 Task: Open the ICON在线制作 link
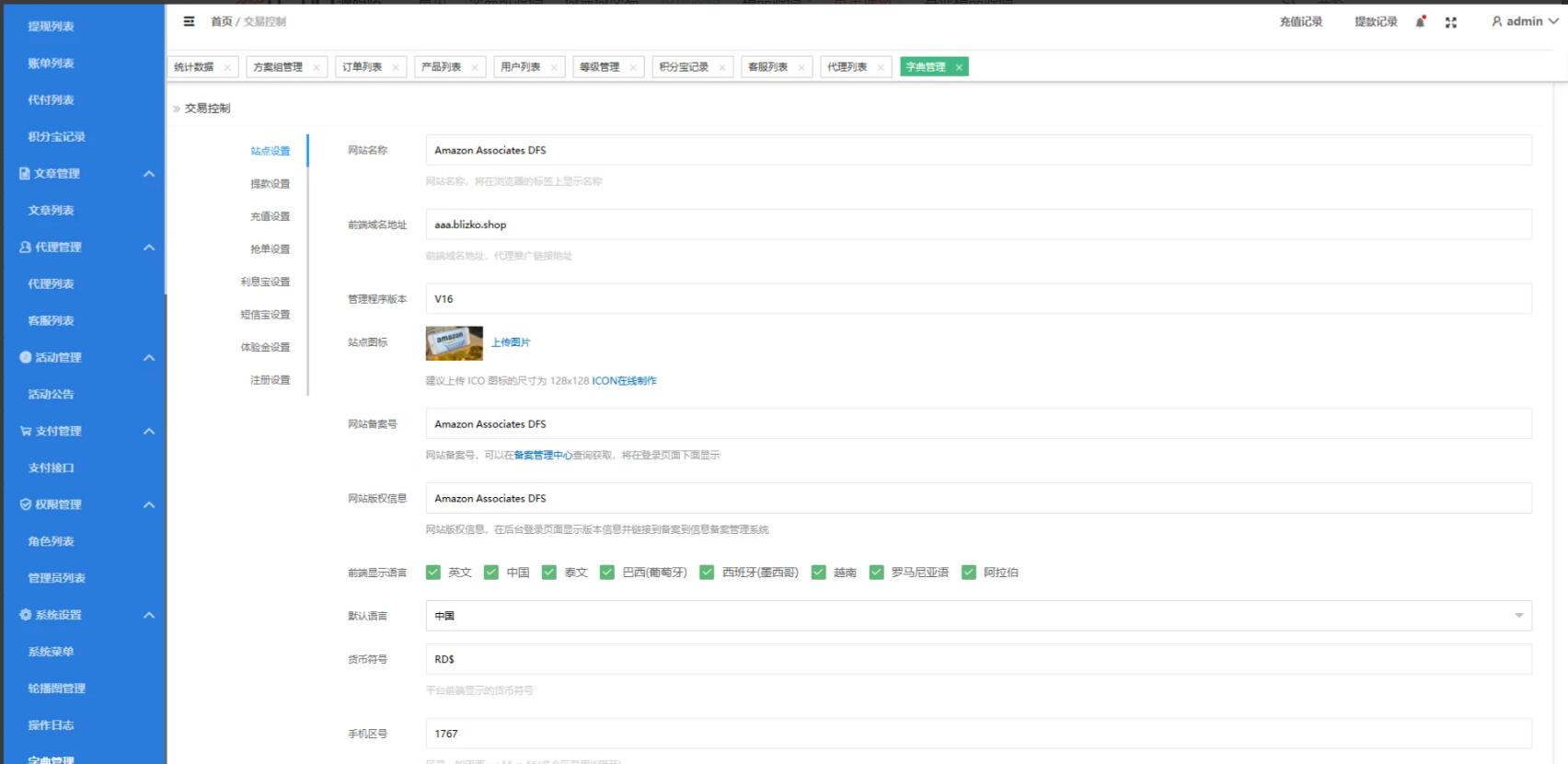pos(624,381)
